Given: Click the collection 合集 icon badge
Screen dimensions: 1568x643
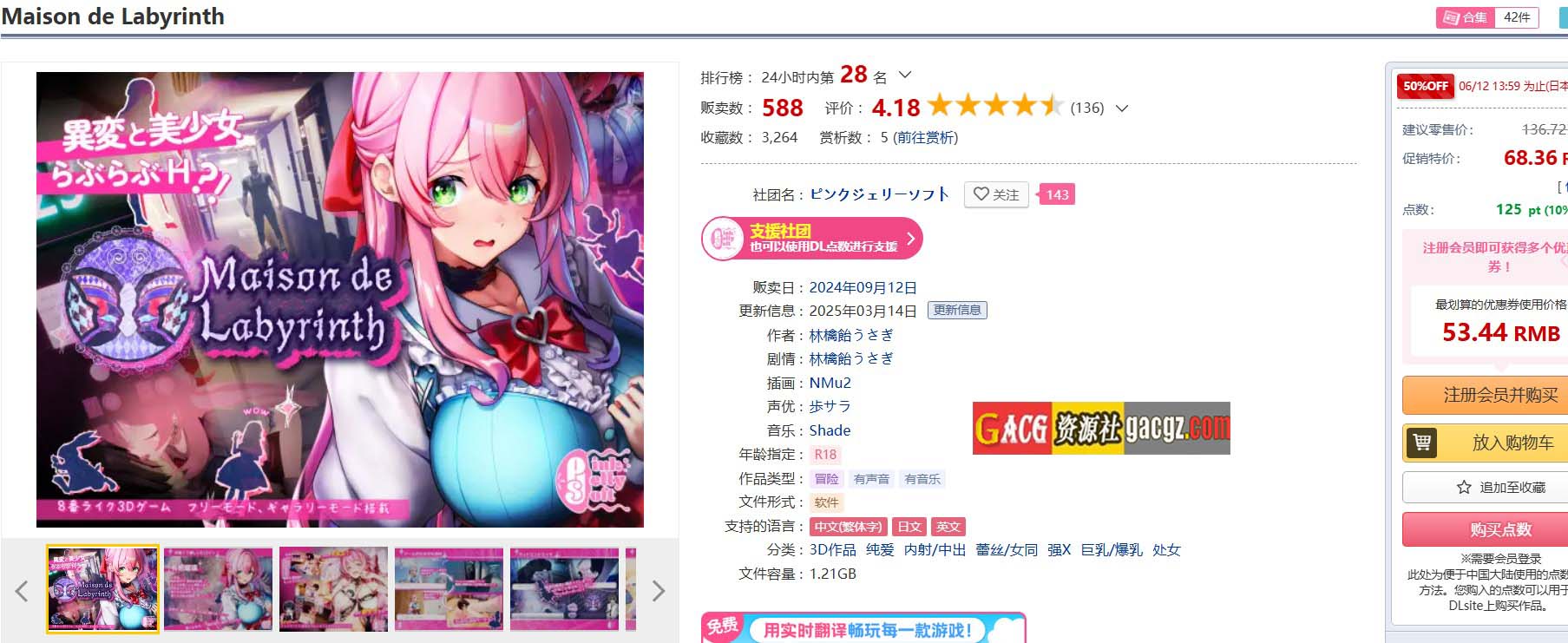Looking at the screenshot, I should coord(1466,17).
